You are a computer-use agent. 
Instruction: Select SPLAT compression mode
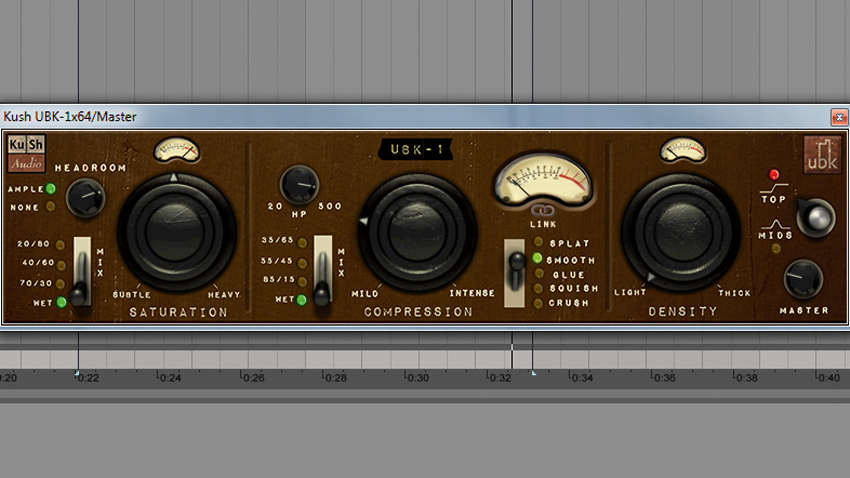pyautogui.click(x=538, y=242)
